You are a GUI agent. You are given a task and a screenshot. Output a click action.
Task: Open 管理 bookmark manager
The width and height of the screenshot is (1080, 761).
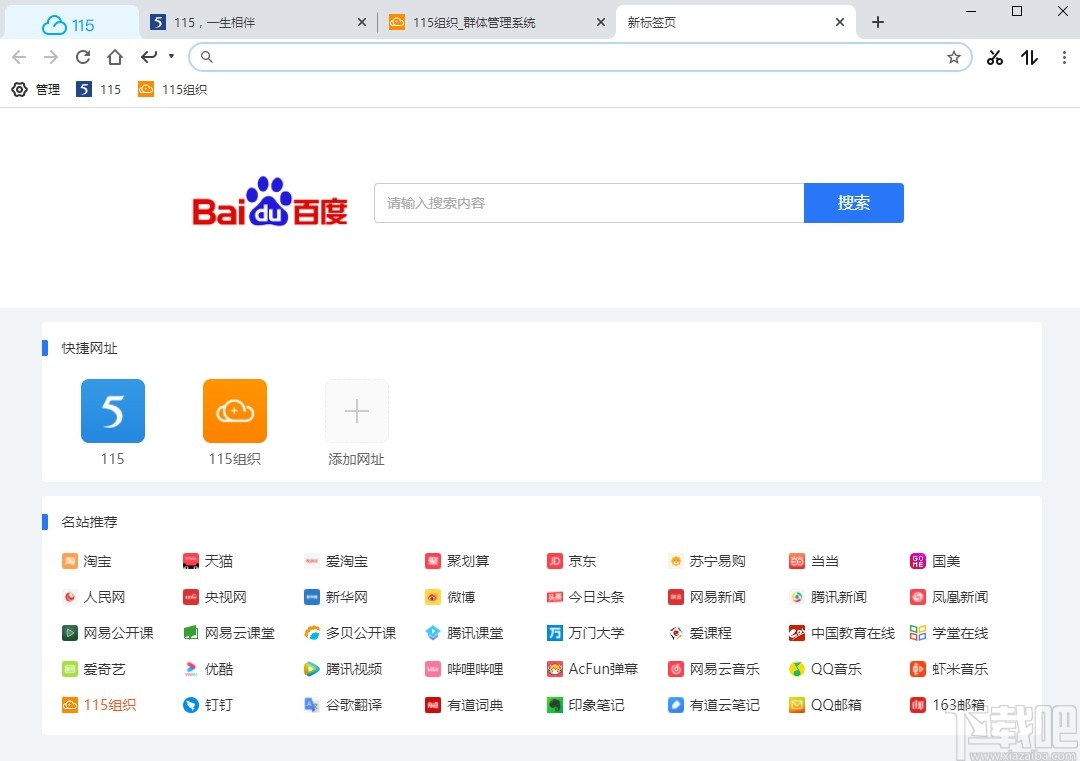point(36,90)
